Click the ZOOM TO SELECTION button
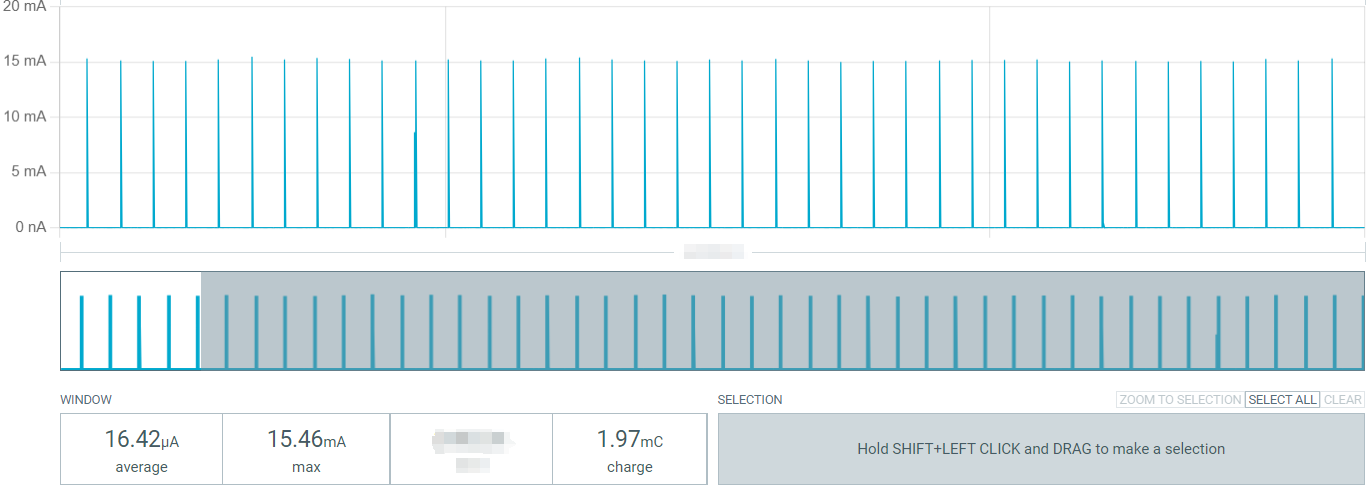The height and width of the screenshot is (494, 1371). pyautogui.click(x=1180, y=400)
